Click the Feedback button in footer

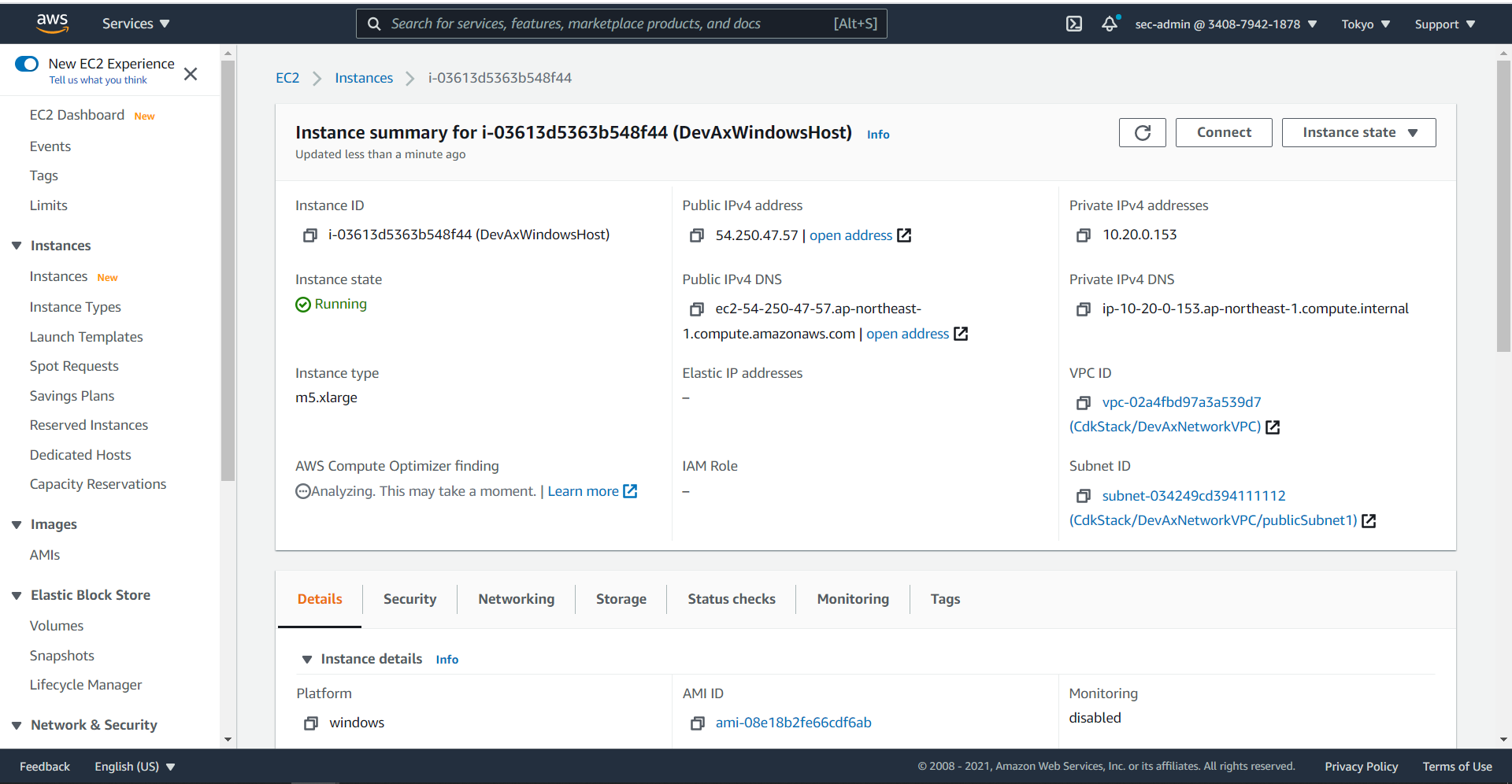pyautogui.click(x=45, y=767)
